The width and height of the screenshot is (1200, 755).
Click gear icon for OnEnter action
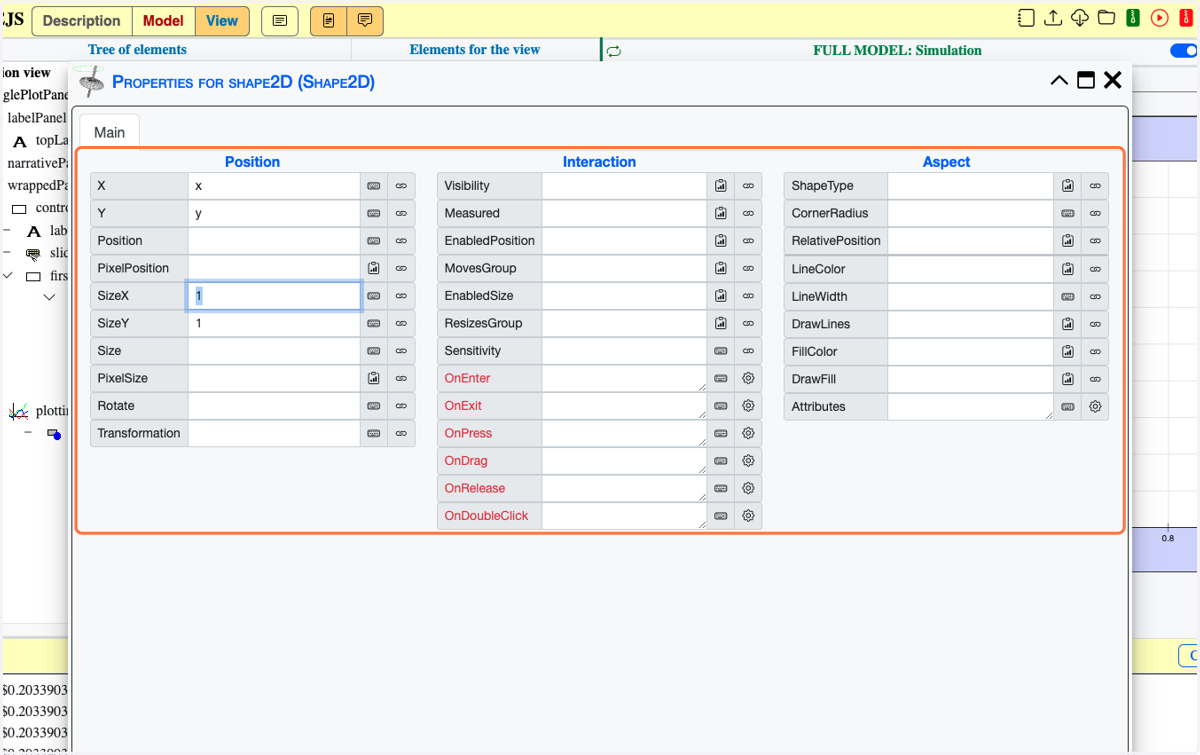[748, 378]
